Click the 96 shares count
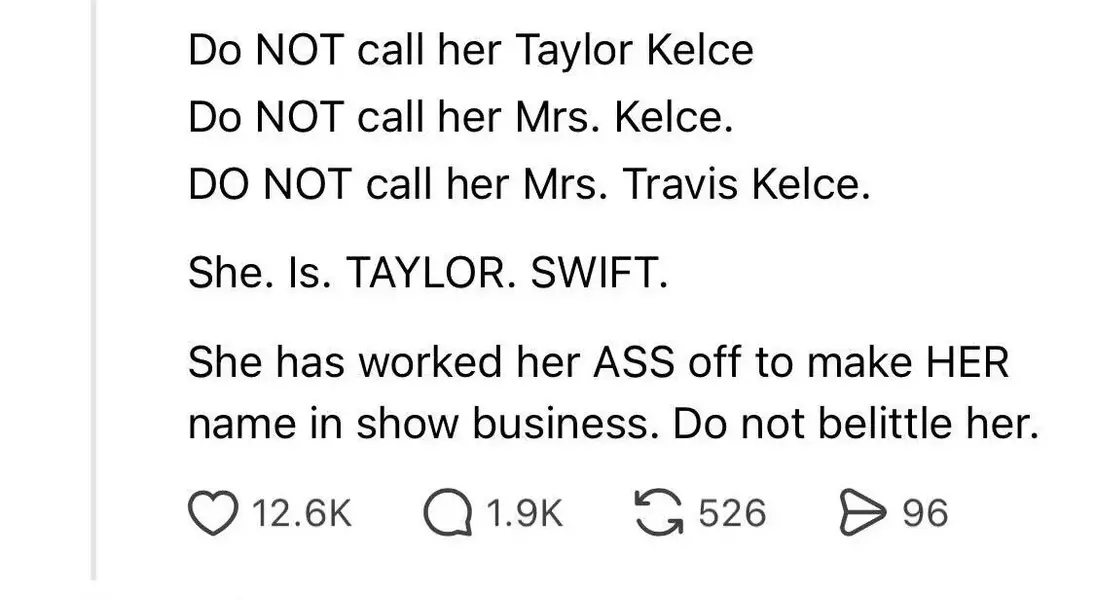Viewport: 1095px width, 600px height. (x=924, y=513)
